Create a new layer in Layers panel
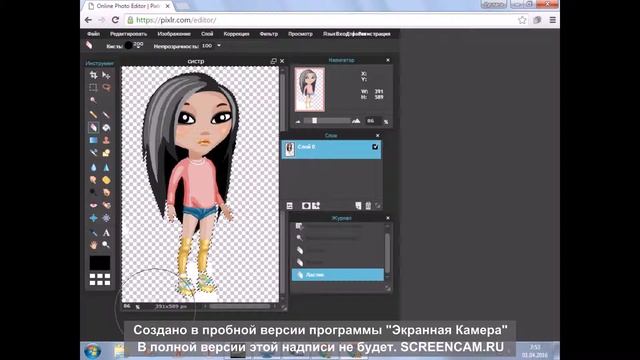This screenshot has width=640, height=360. 358,206
